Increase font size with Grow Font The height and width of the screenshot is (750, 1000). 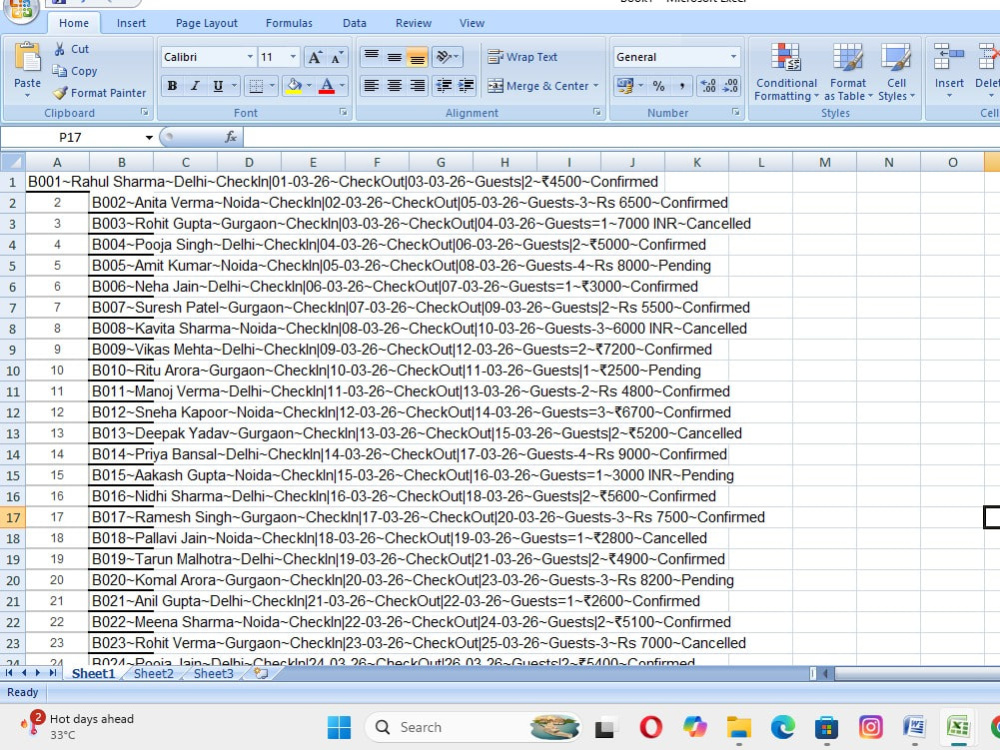(x=314, y=57)
